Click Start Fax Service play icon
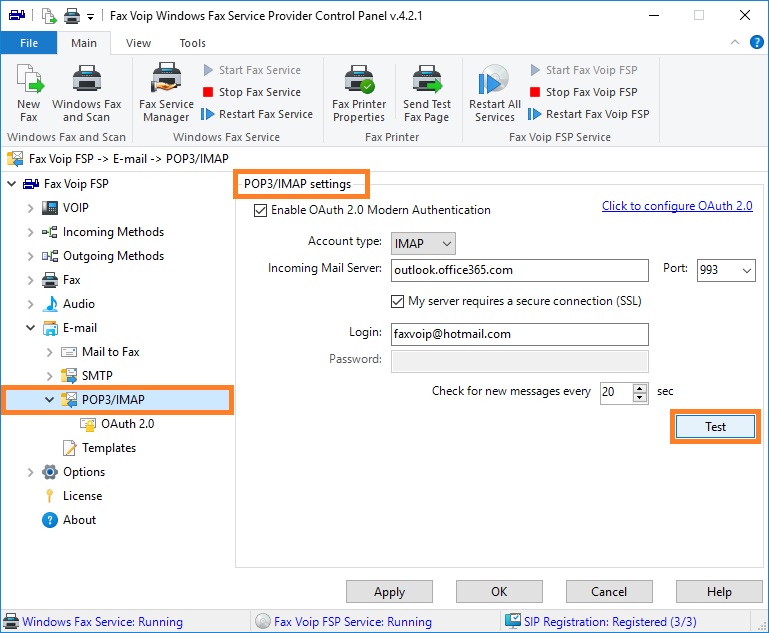Screen dimensions: 769x633 [208, 70]
